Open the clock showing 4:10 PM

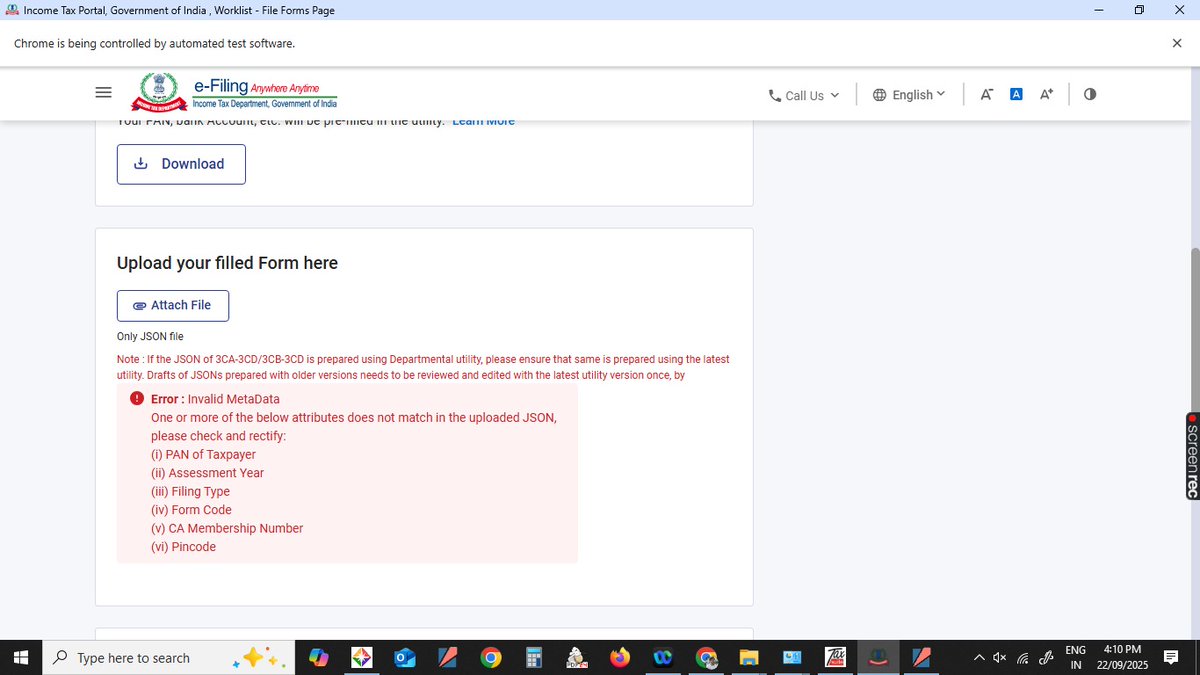point(1122,657)
